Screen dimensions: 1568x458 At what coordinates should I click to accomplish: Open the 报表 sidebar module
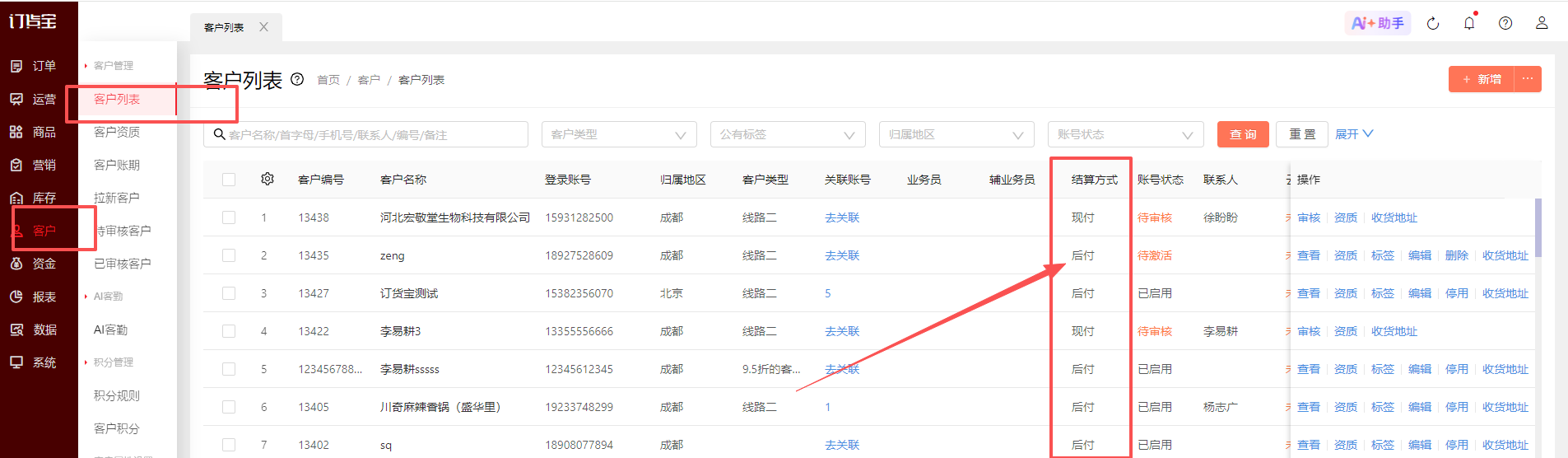point(33,297)
